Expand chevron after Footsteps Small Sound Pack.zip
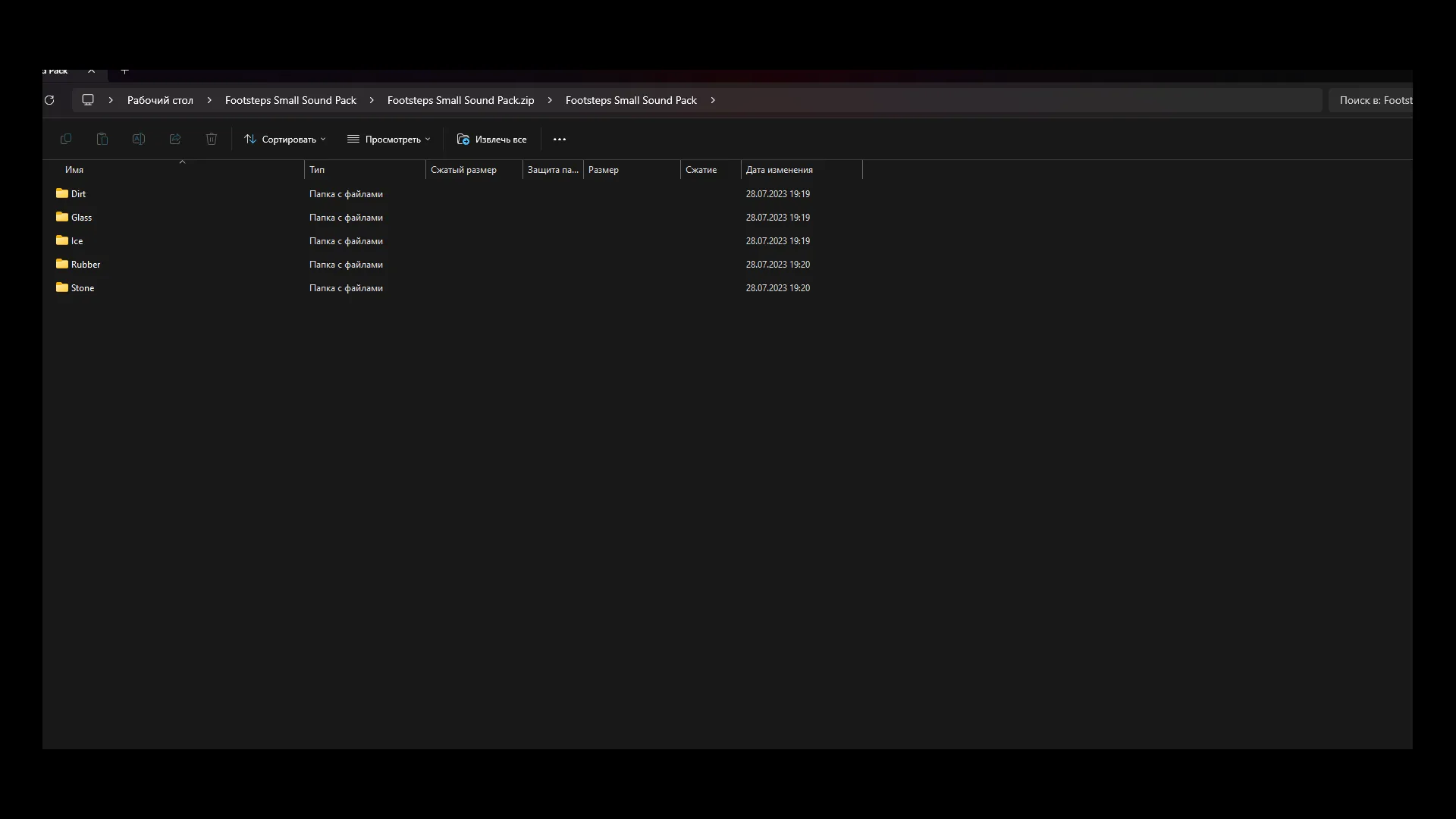This screenshot has height=819, width=1456. (x=550, y=100)
